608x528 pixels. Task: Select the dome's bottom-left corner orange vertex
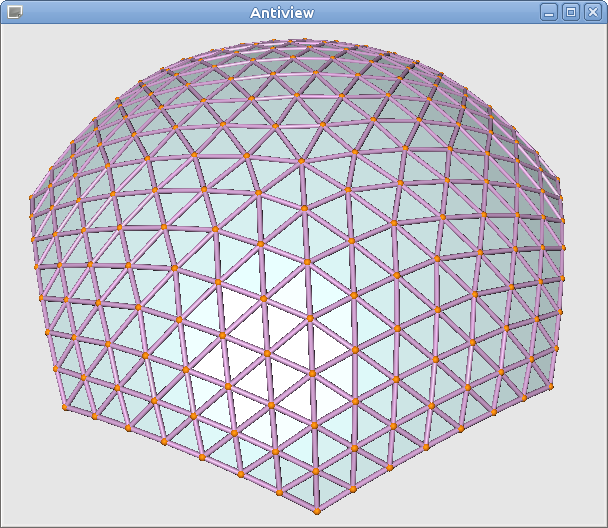click(65, 407)
